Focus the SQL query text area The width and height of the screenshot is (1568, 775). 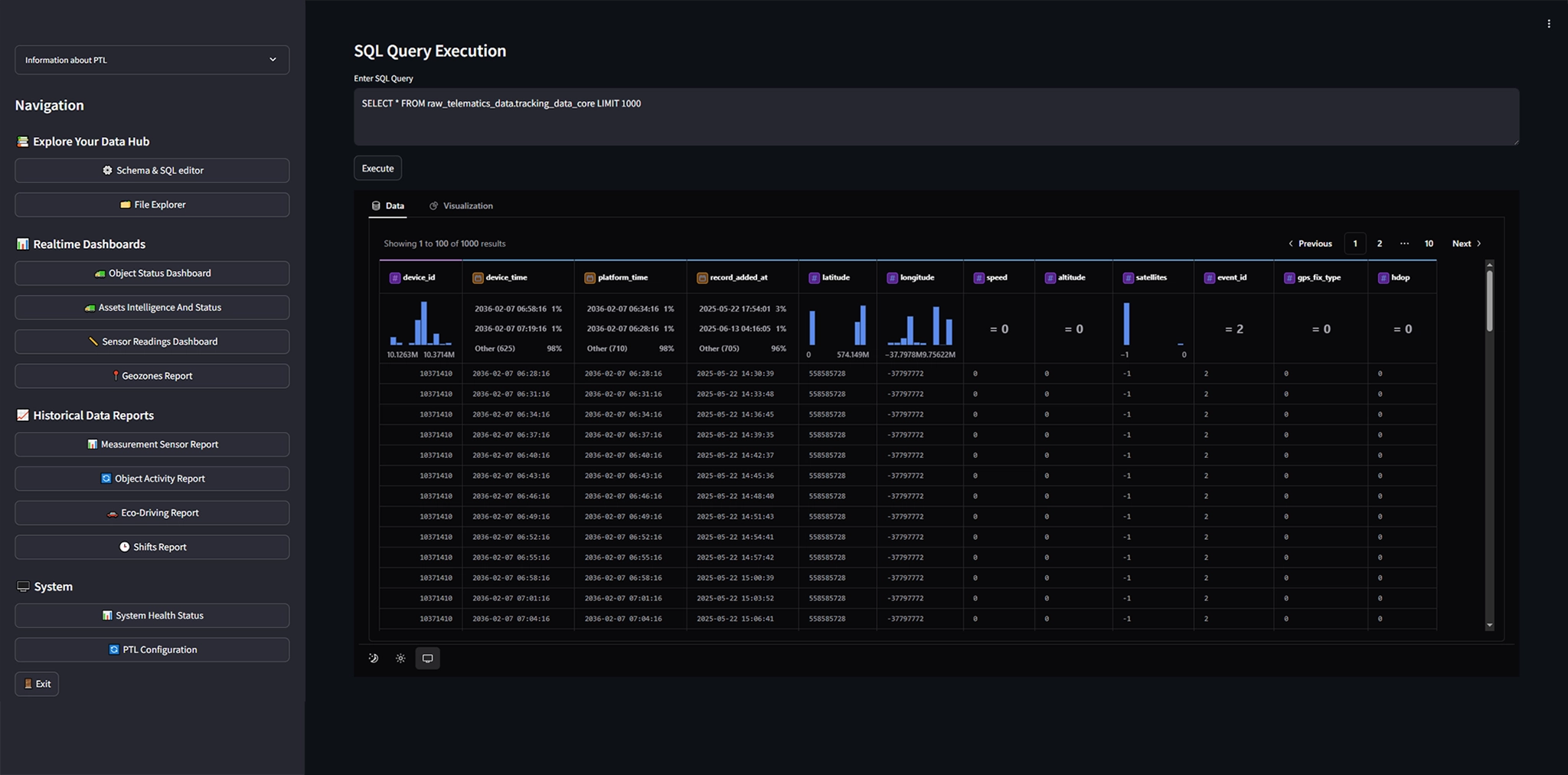(936, 116)
